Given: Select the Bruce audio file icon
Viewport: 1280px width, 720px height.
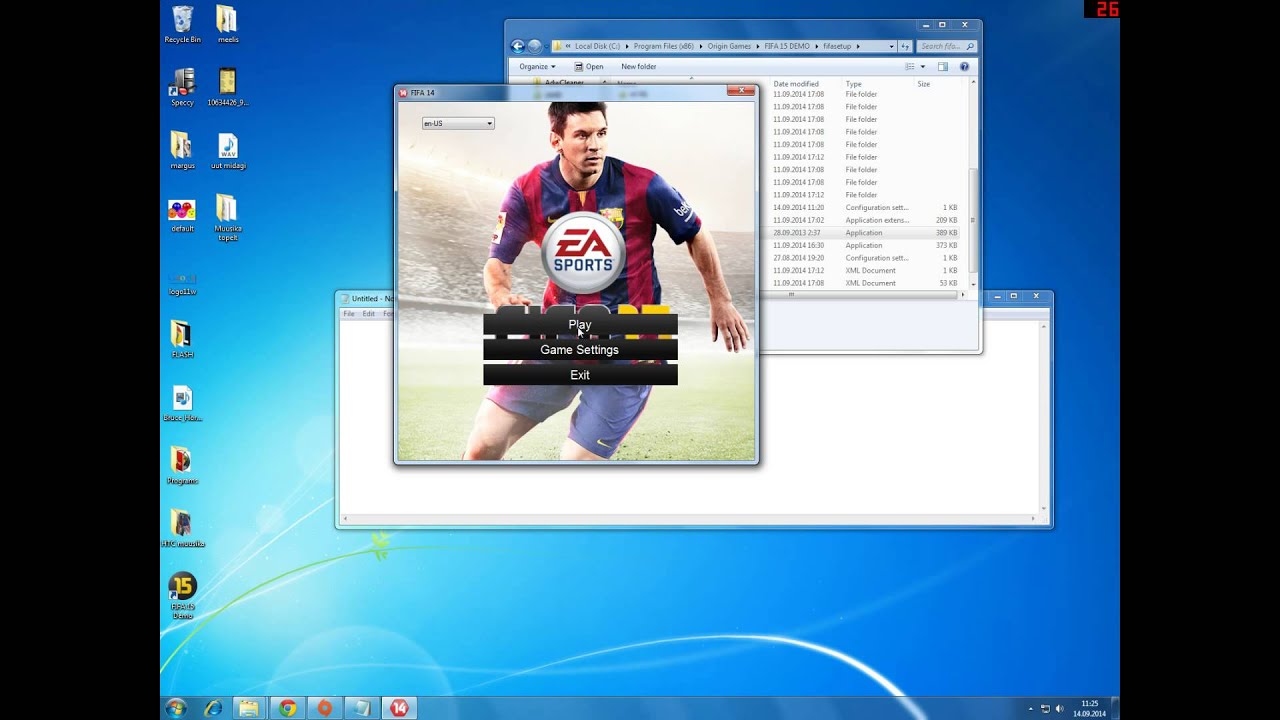Looking at the screenshot, I should pos(183,404).
